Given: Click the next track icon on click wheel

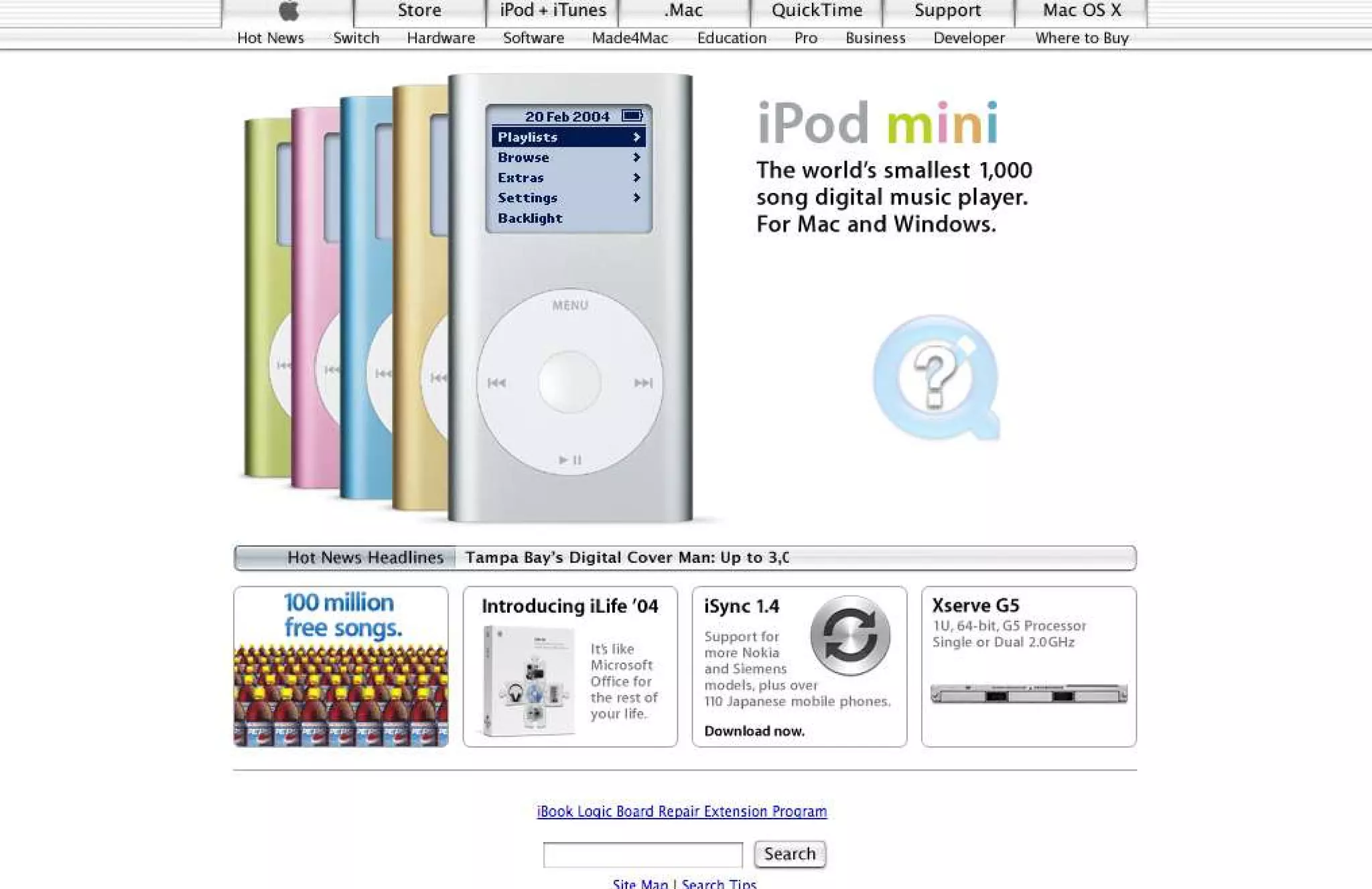Looking at the screenshot, I should tap(643, 383).
